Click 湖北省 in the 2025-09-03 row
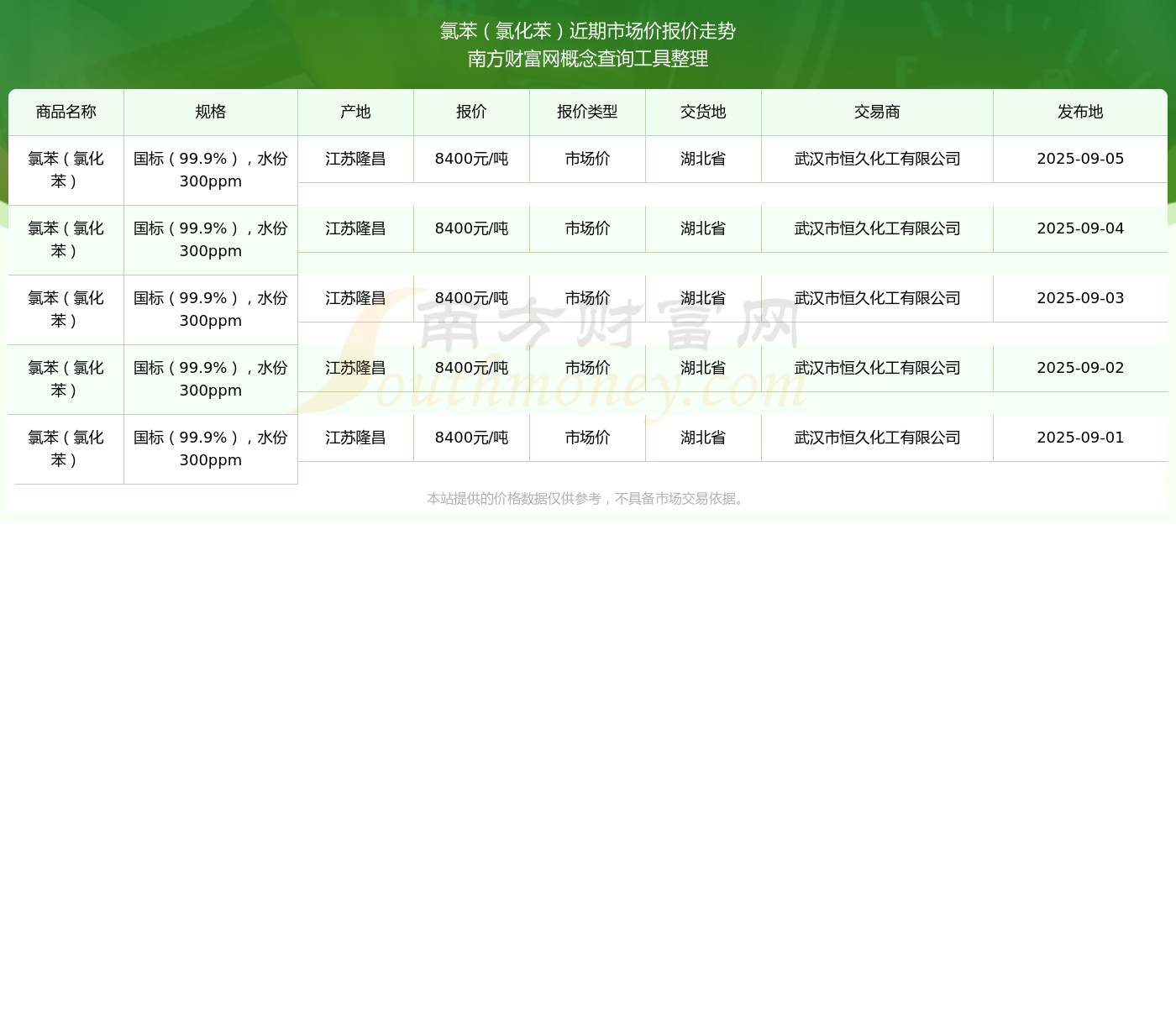Viewport: 1176px width, 1012px height. point(704,298)
